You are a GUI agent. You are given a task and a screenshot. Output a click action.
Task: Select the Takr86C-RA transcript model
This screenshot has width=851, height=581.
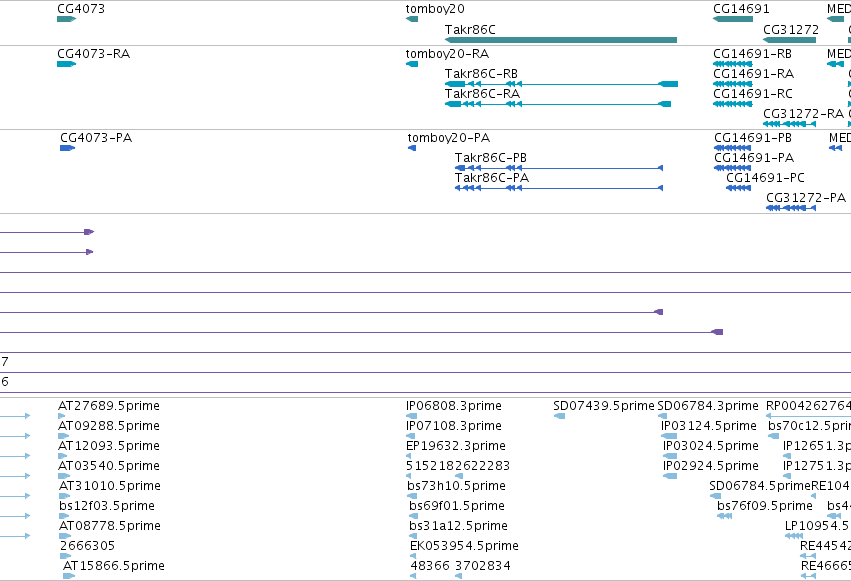(x=558, y=104)
